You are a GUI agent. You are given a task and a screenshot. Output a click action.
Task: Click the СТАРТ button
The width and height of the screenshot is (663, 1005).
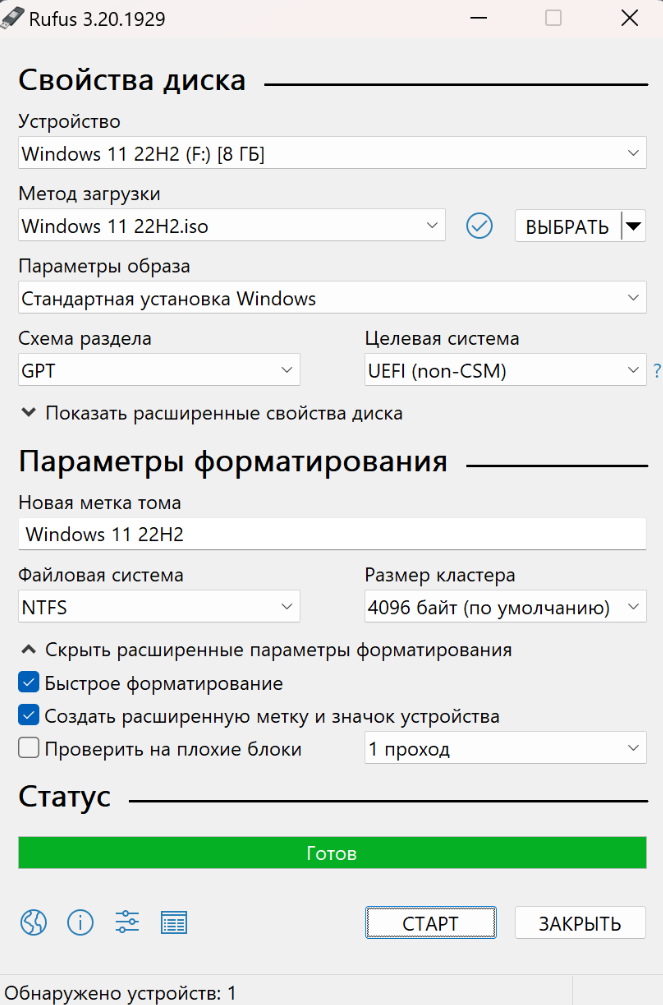point(431,923)
